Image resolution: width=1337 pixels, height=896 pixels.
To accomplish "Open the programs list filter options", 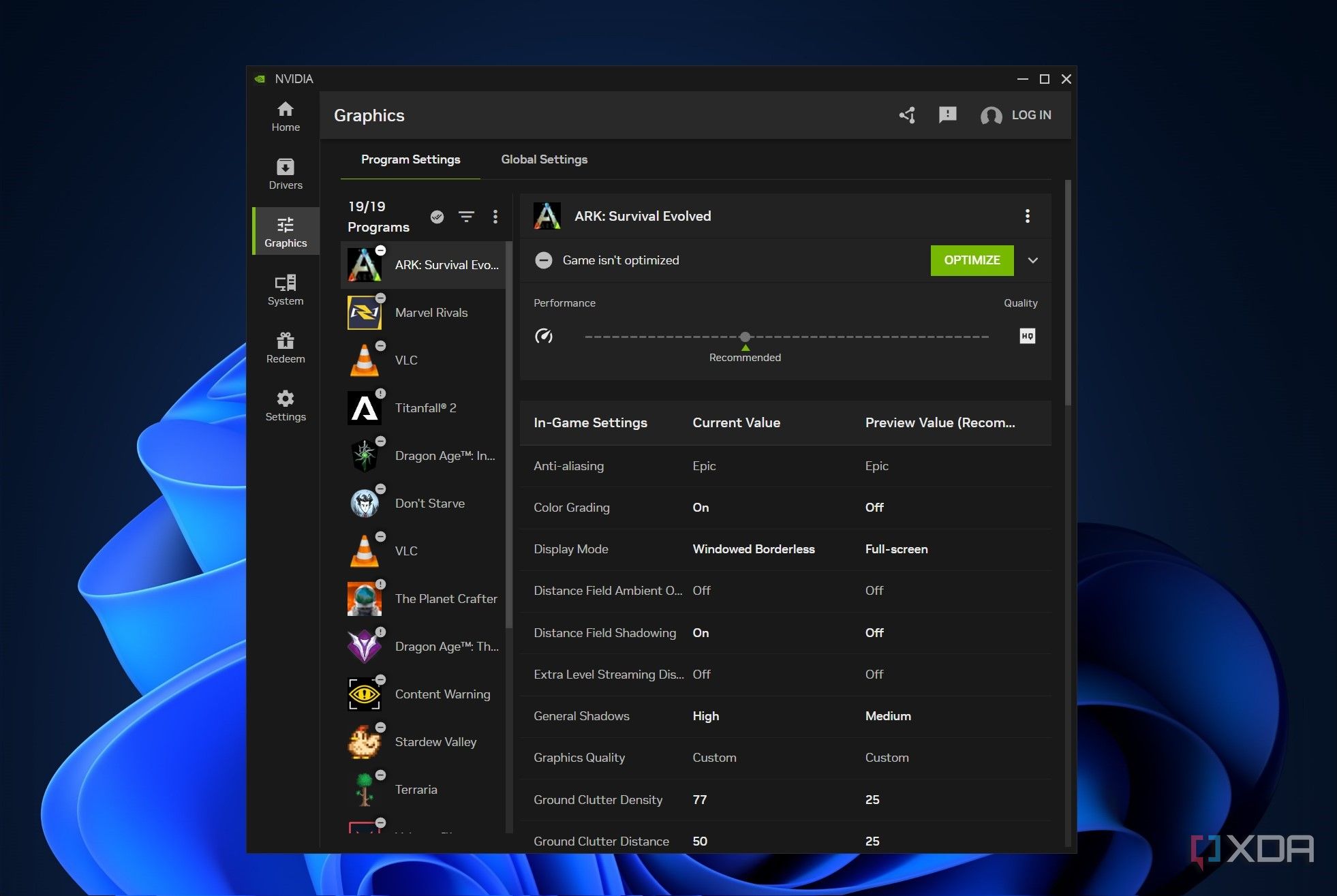I will point(466,217).
